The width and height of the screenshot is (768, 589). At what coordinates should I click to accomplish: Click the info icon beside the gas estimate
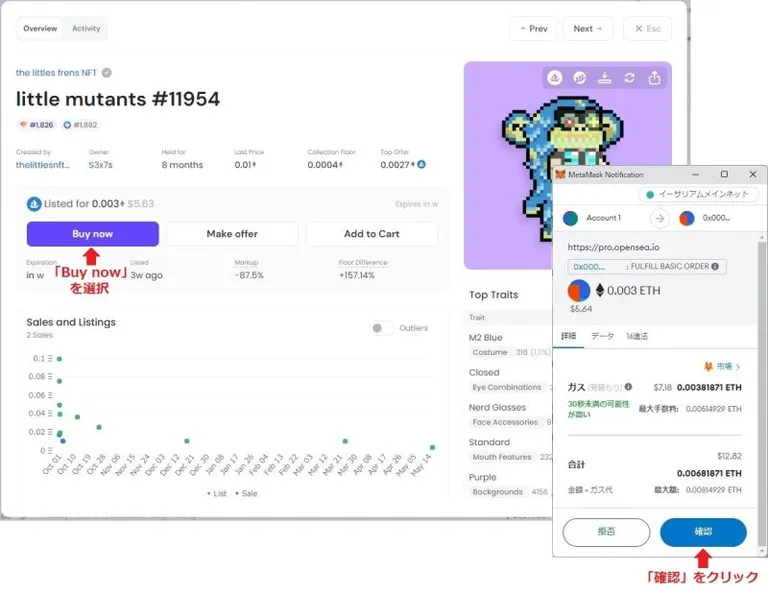point(628,387)
